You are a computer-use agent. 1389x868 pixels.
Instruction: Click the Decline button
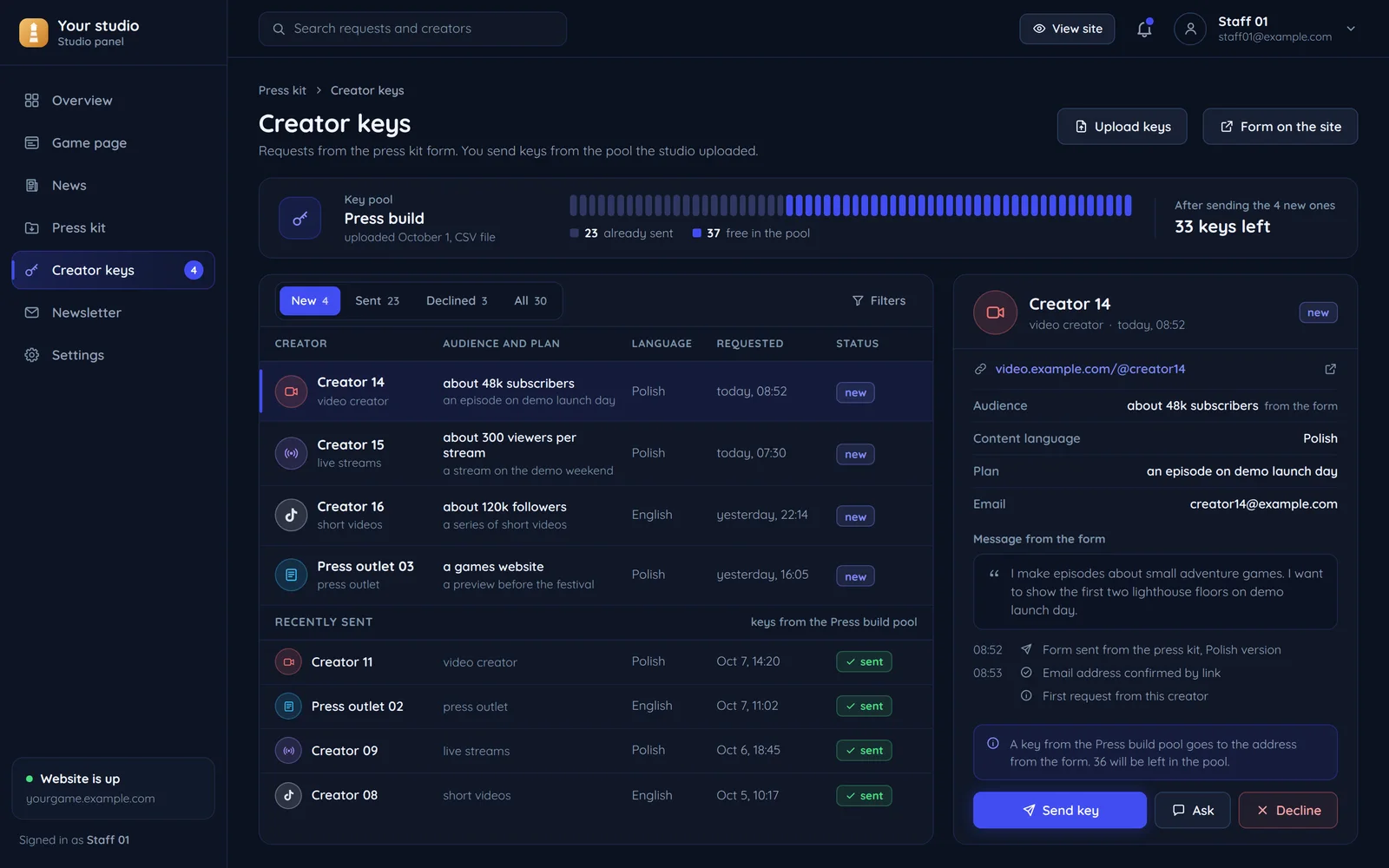coord(1288,811)
